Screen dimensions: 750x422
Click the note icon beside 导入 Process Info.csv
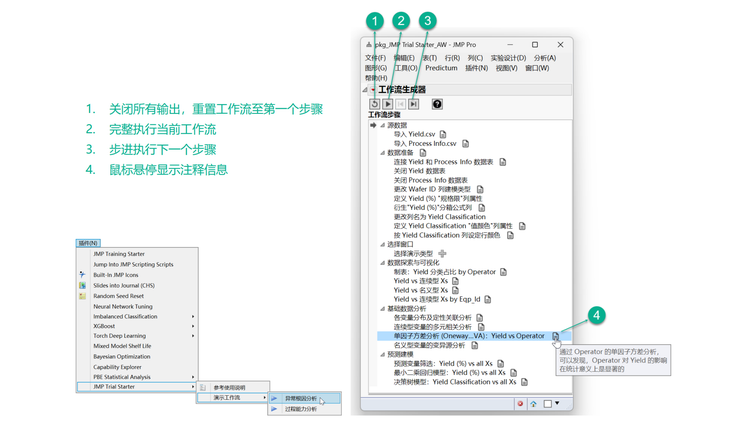coord(465,144)
